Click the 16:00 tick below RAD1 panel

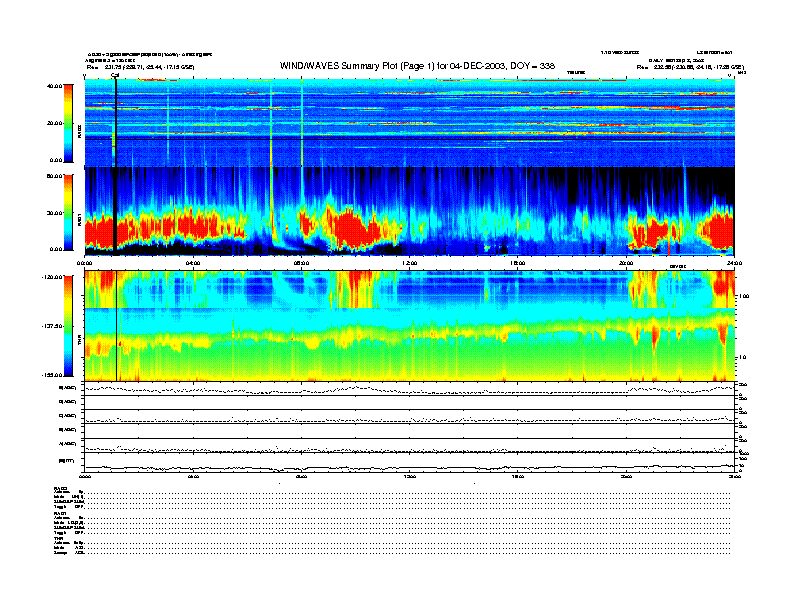click(x=518, y=263)
